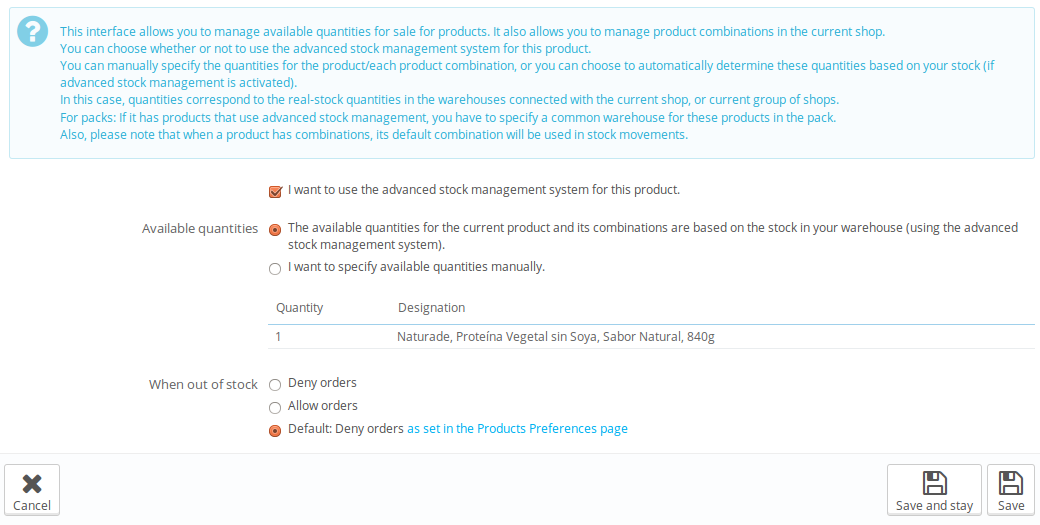Click the Save and stay floppy disk icon

pyautogui.click(x=934, y=483)
